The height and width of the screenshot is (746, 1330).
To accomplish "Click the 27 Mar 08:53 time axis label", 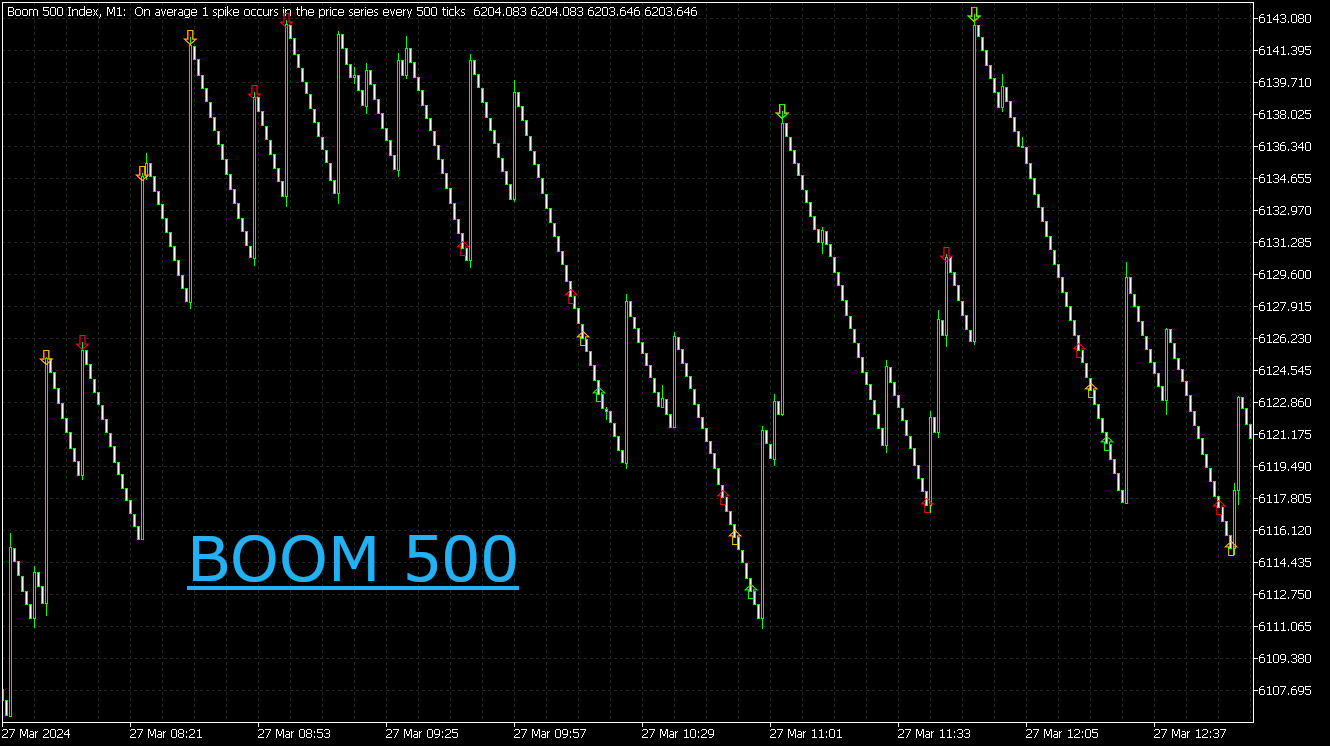I will pos(292,733).
